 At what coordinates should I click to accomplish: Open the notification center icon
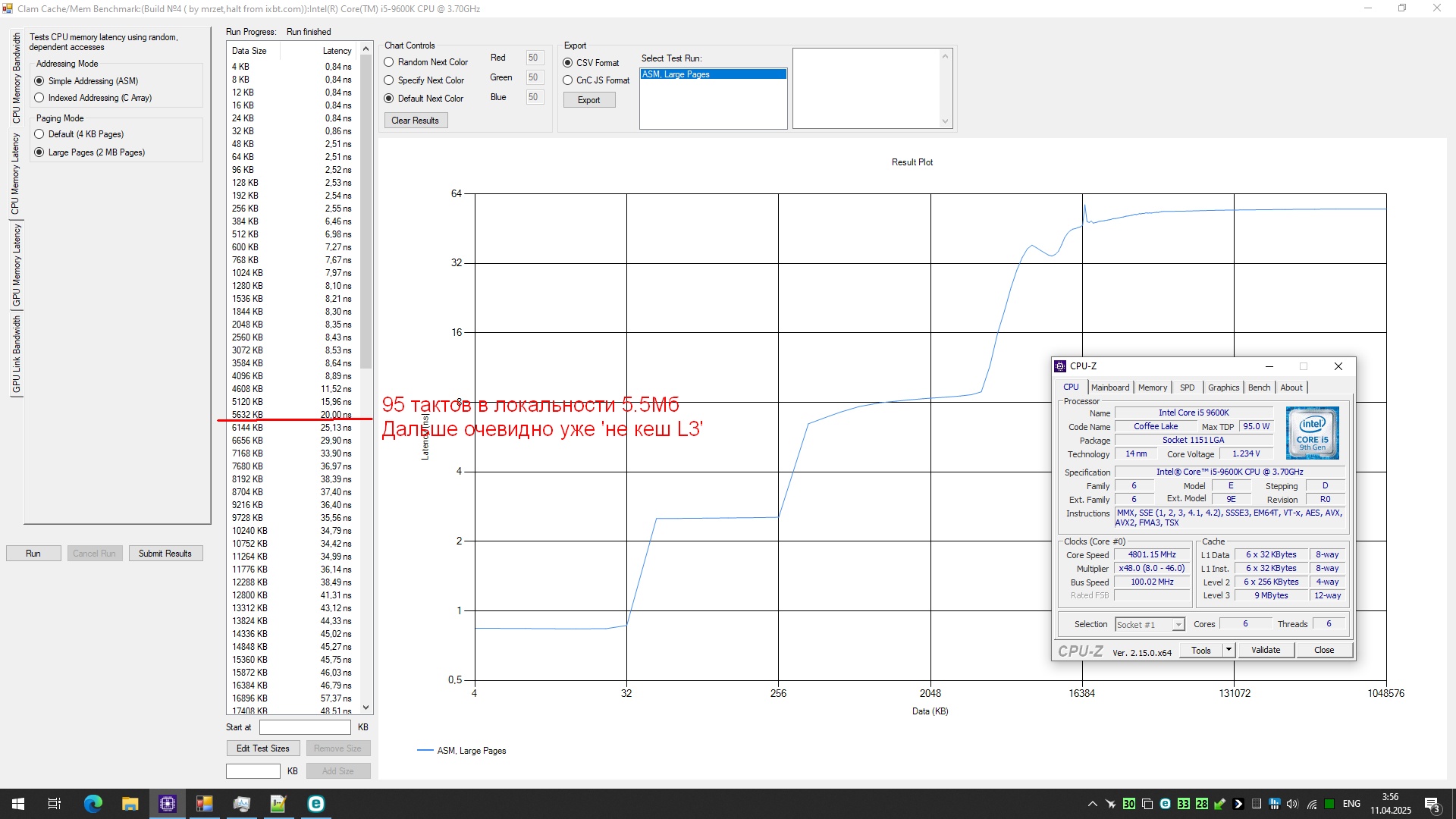click(x=1432, y=804)
